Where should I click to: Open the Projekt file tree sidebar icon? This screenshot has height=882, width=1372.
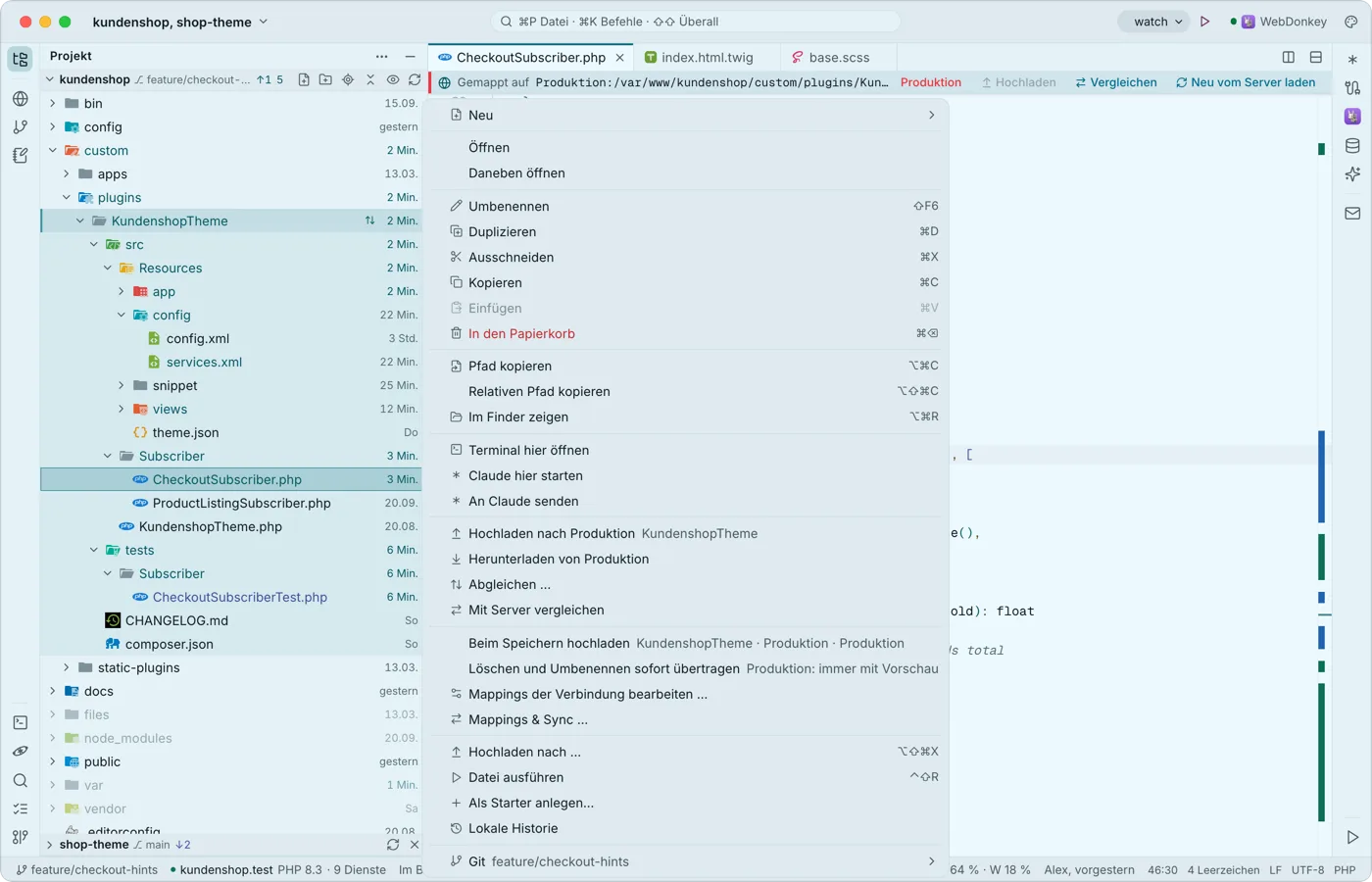pyautogui.click(x=21, y=59)
